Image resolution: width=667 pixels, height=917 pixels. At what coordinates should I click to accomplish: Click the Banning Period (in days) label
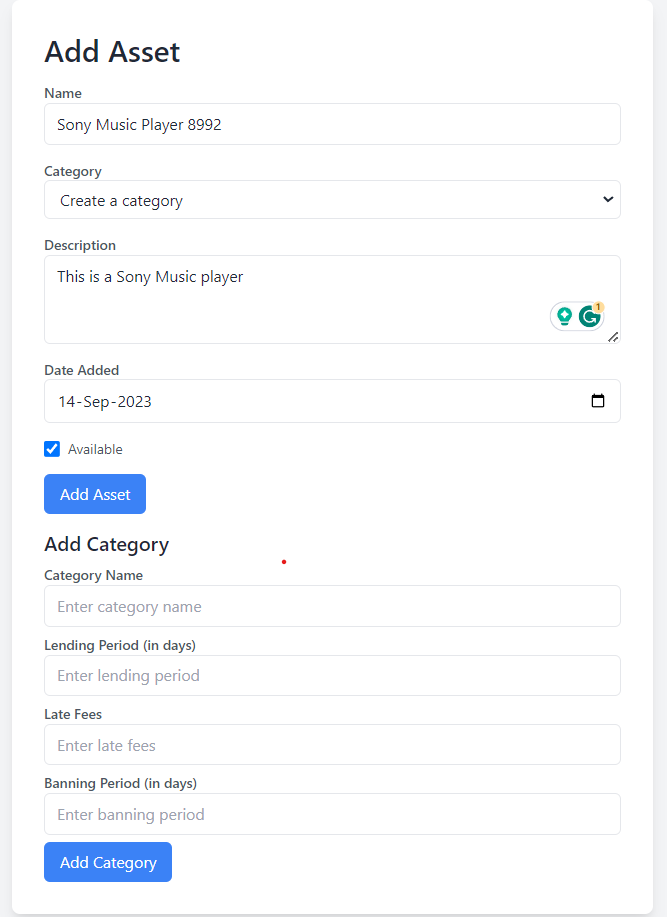[120, 783]
